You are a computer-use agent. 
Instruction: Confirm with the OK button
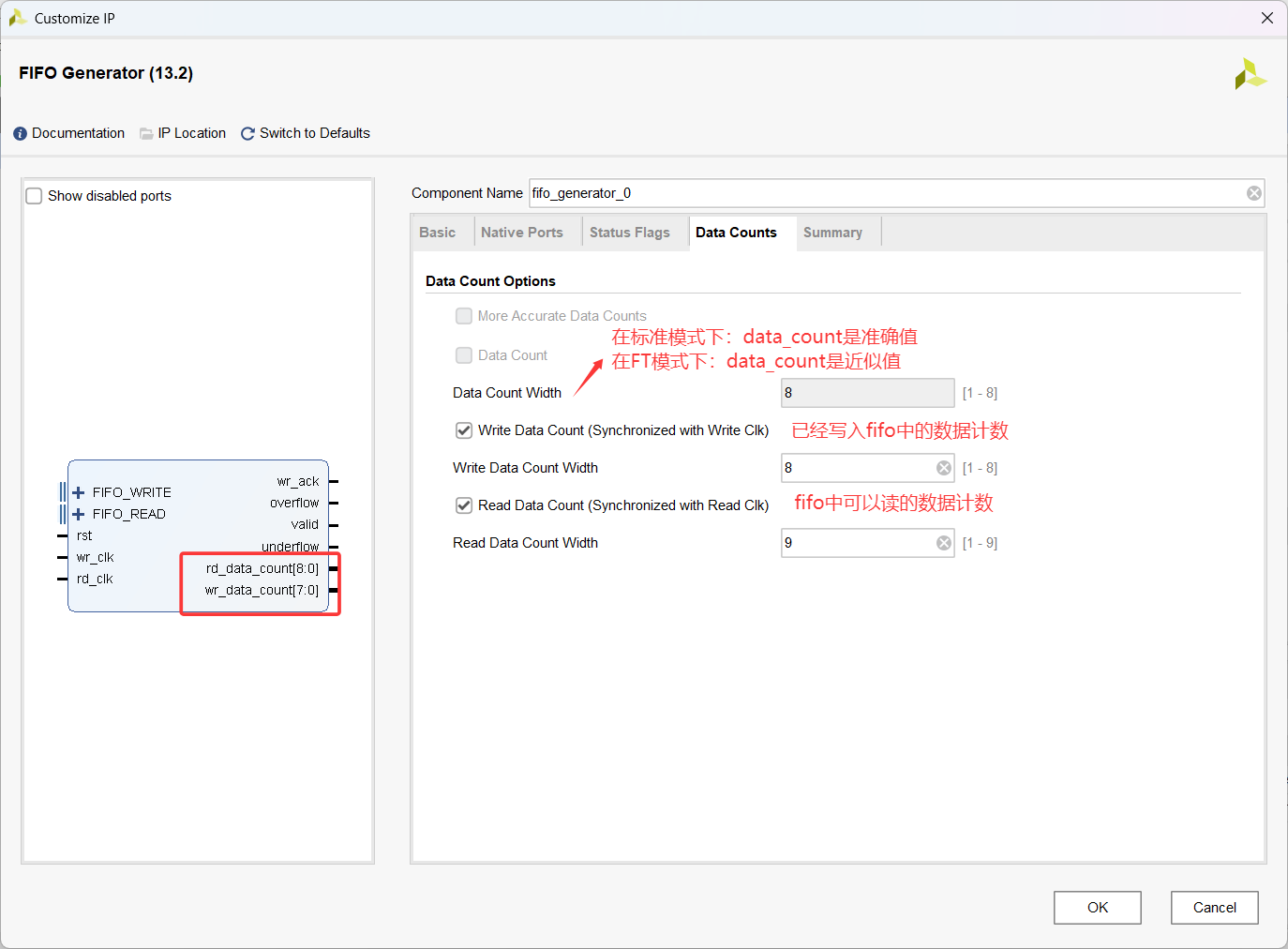1098,908
